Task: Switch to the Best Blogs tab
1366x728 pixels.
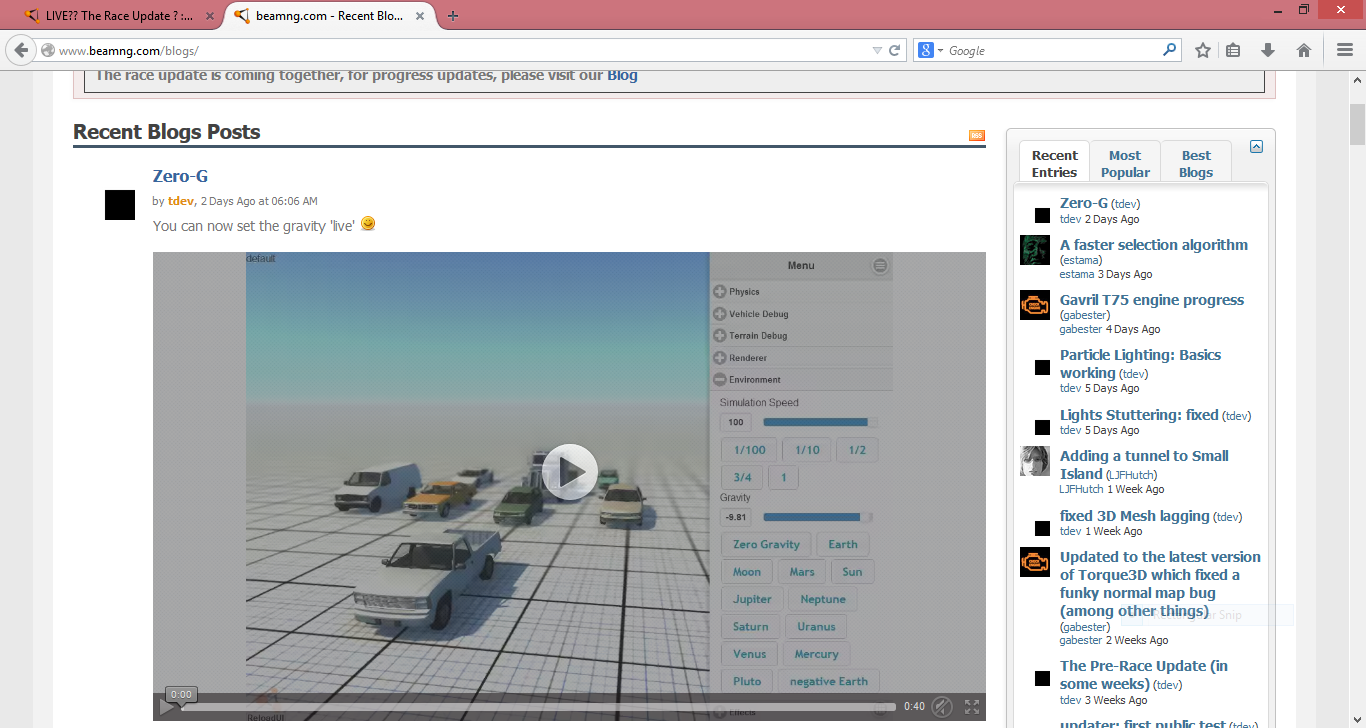Action: click(x=1196, y=164)
